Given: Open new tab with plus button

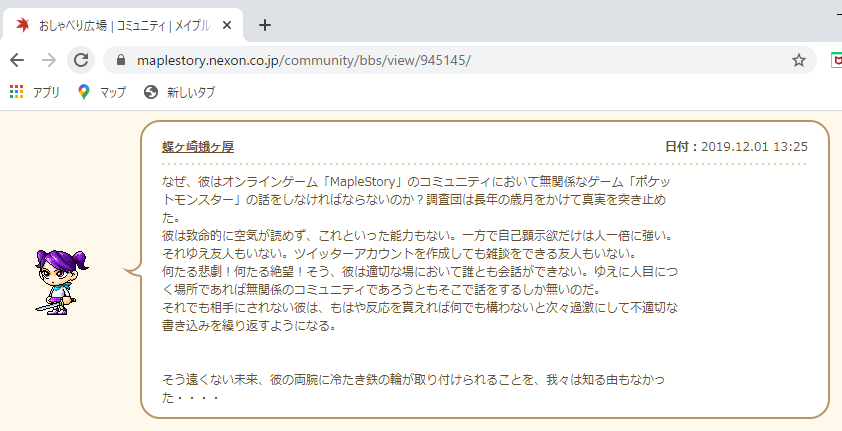Looking at the screenshot, I should pos(265,25).
